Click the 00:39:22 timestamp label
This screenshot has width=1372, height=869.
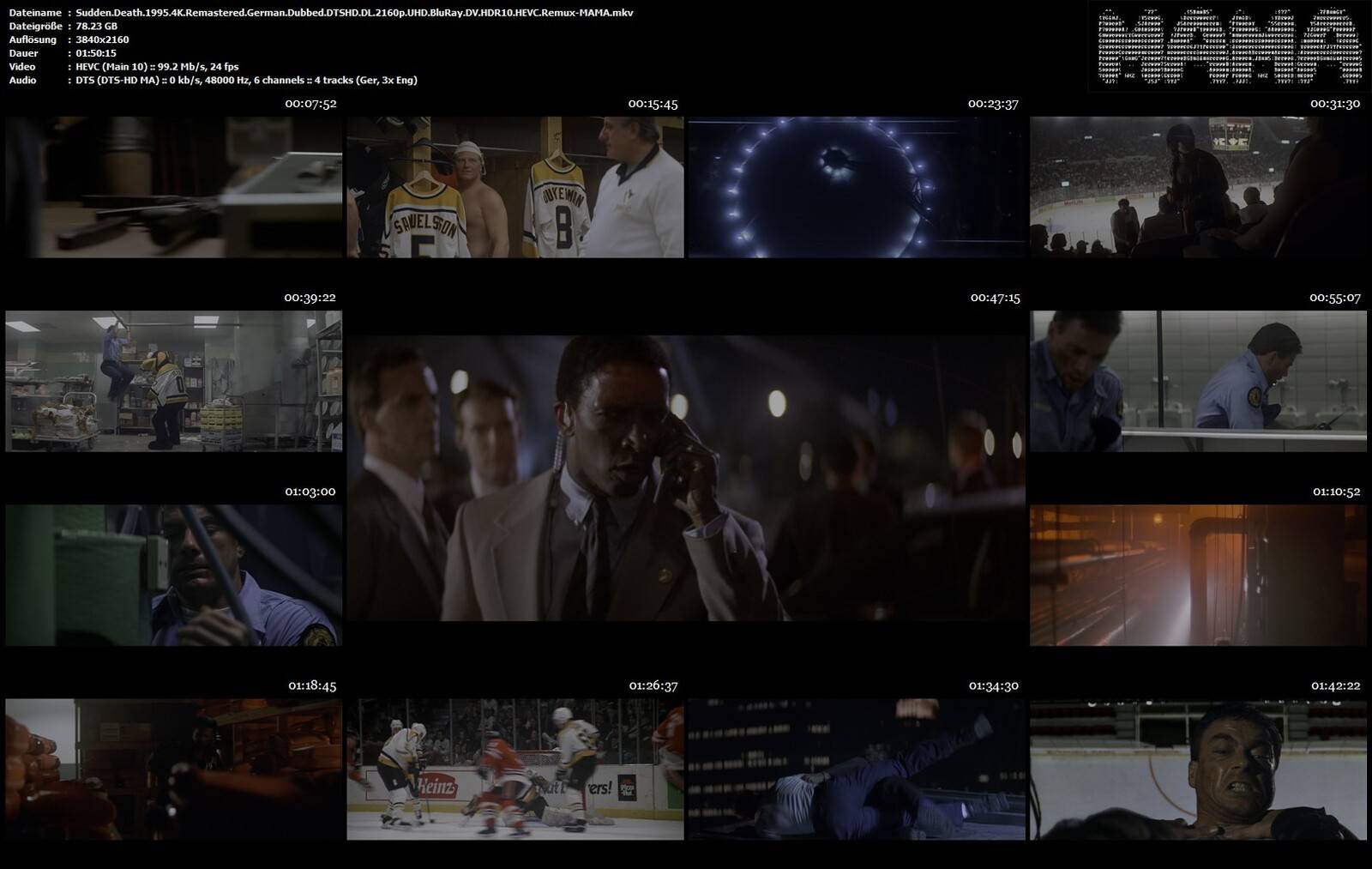click(310, 298)
